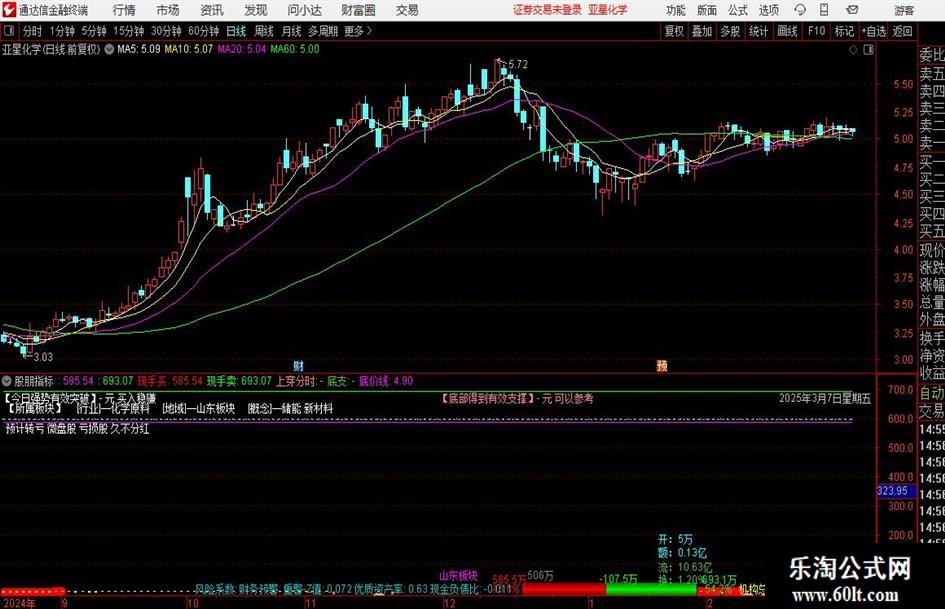Viewport: 945px width, 609px height.
Task: Click the 委比 row in quote panel
Action: [x=932, y=55]
